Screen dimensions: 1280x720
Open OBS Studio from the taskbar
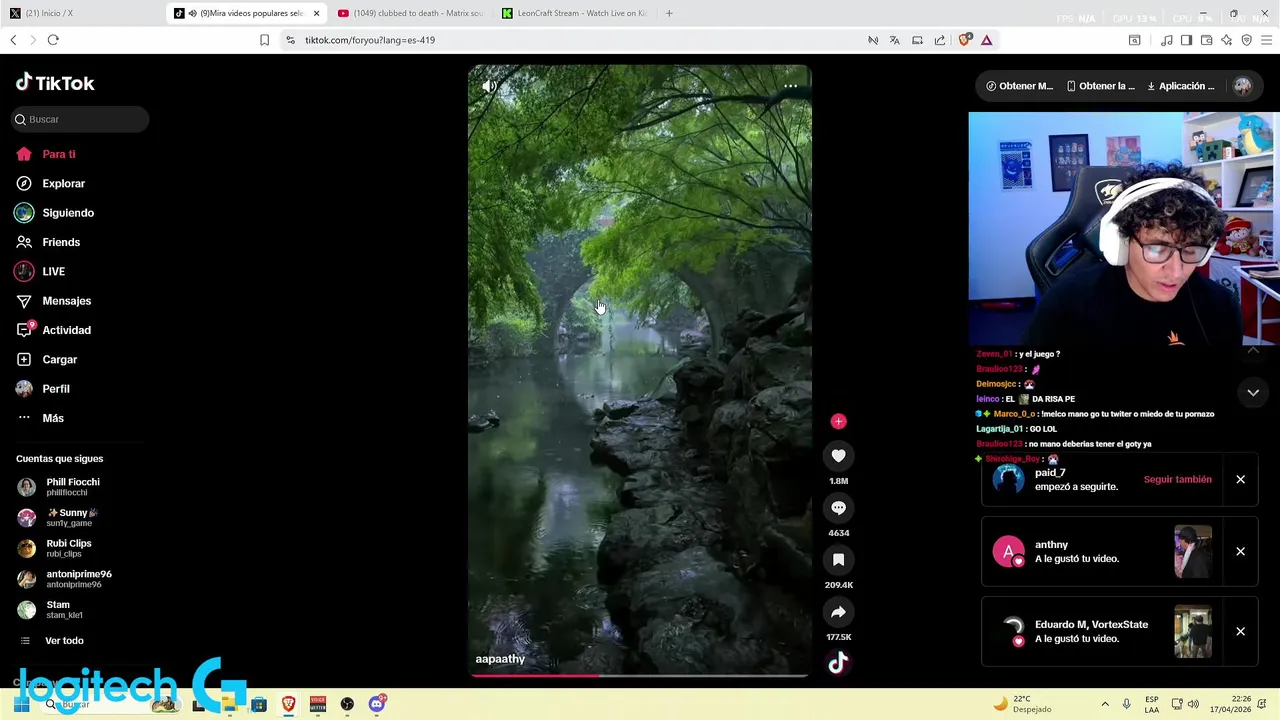pyautogui.click(x=347, y=704)
